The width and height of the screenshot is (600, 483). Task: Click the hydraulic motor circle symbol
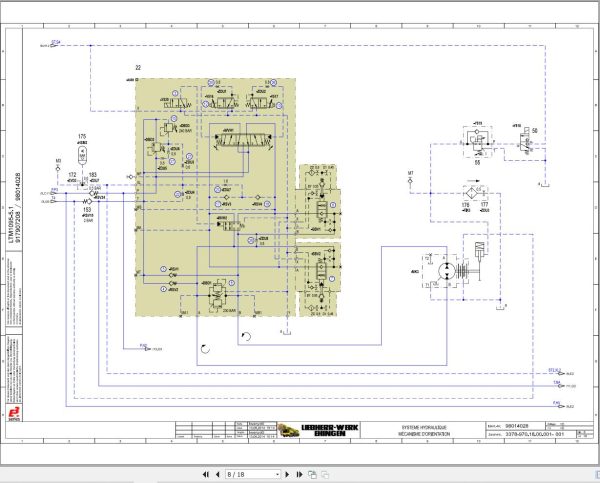447,271
